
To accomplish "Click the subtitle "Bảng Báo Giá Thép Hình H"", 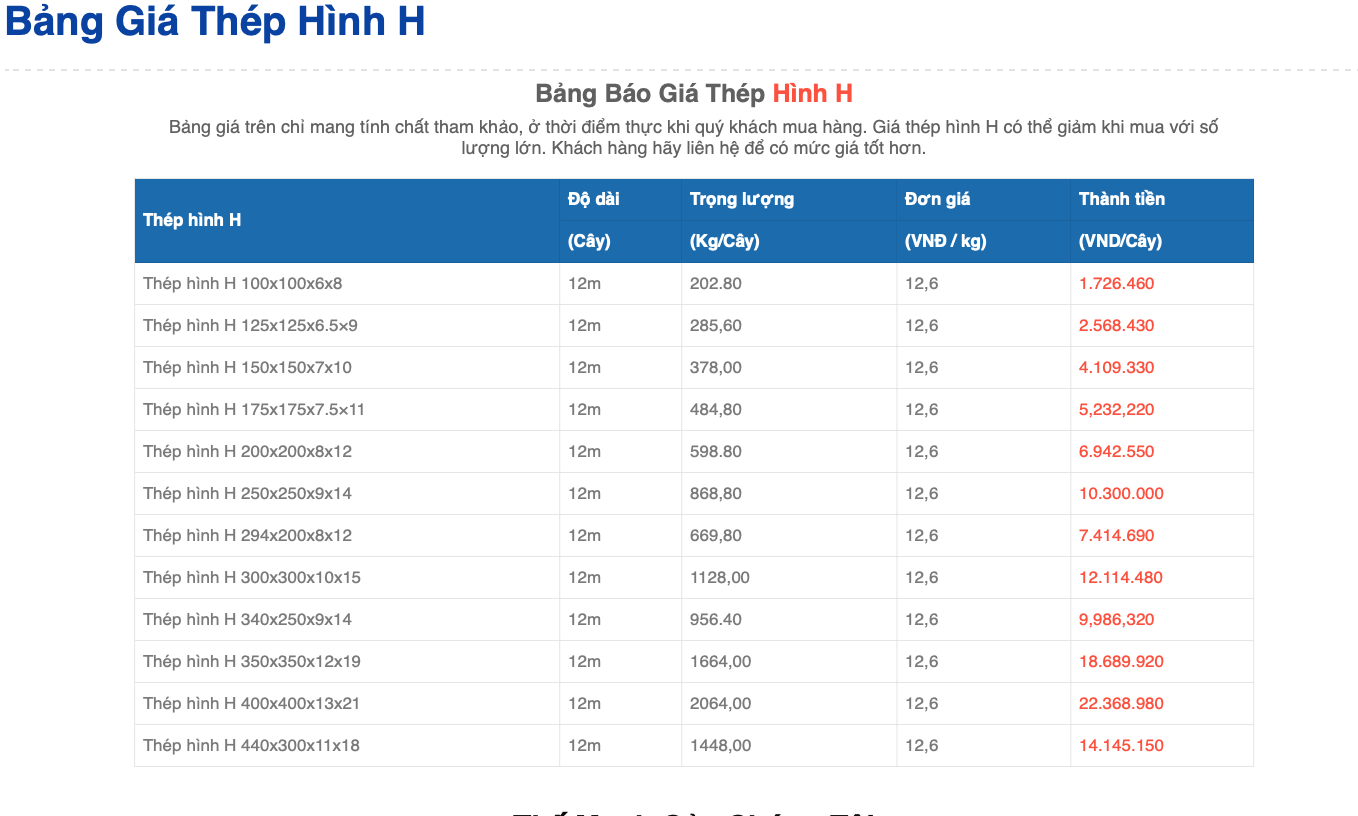I will tap(694, 94).
